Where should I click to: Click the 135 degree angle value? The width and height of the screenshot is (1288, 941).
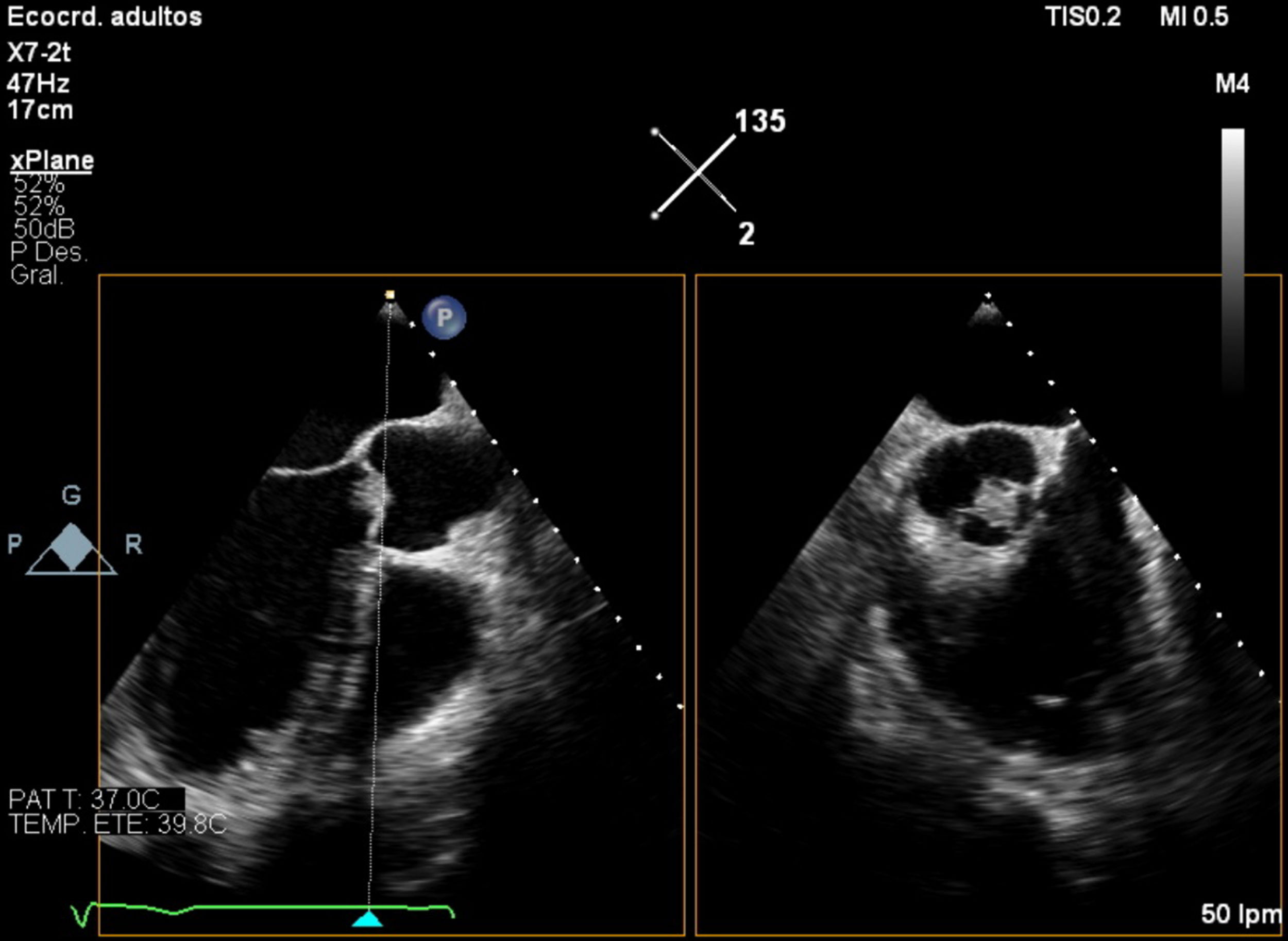pos(759,122)
